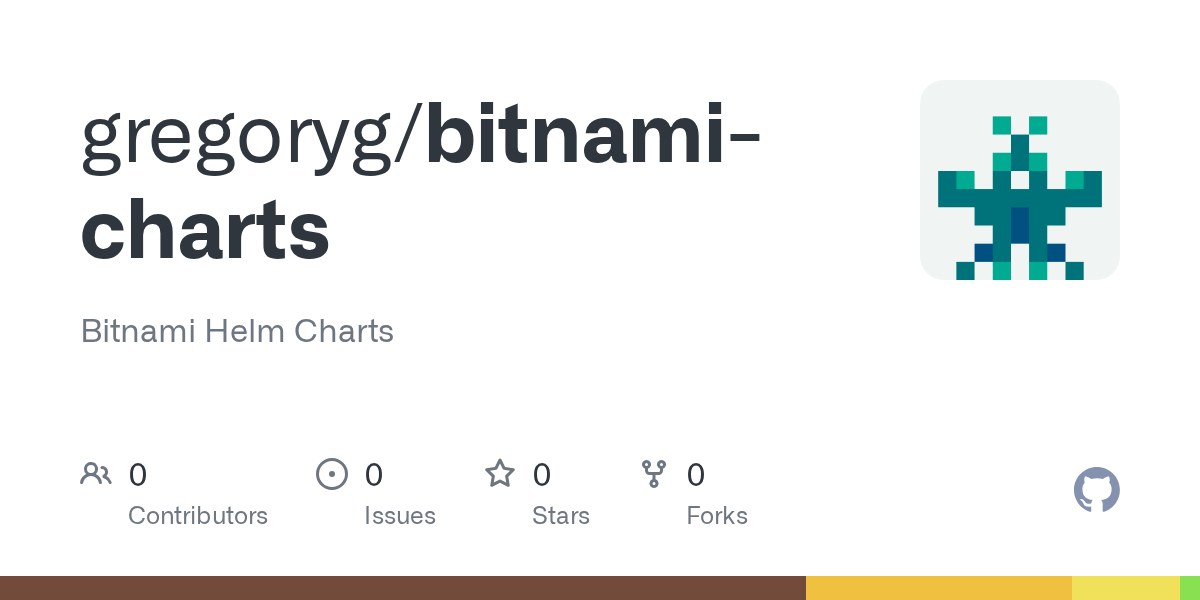This screenshot has width=1200, height=600.
Task: Click the Contributors label
Action: 198,516
